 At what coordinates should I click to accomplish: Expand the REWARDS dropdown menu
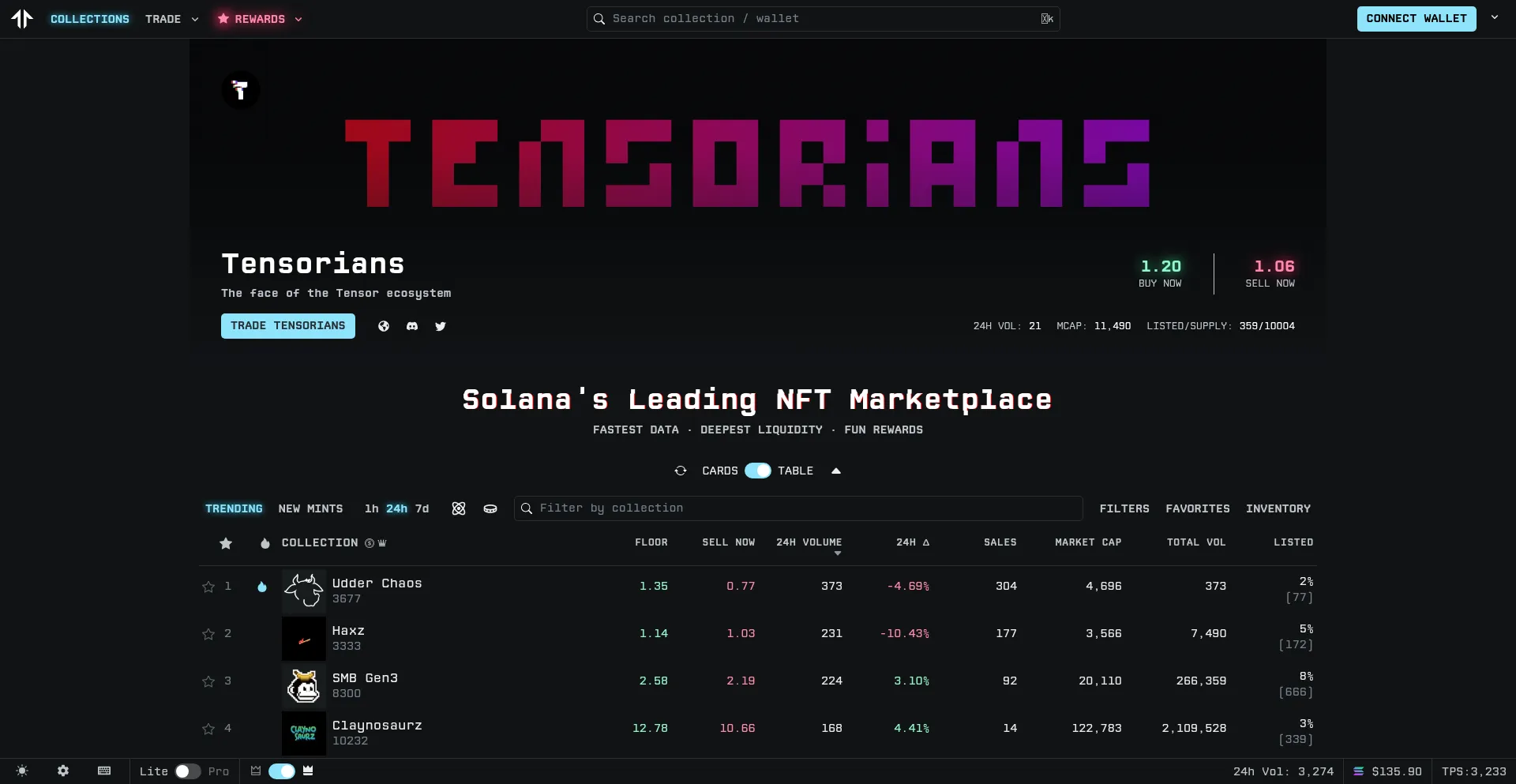[260, 19]
